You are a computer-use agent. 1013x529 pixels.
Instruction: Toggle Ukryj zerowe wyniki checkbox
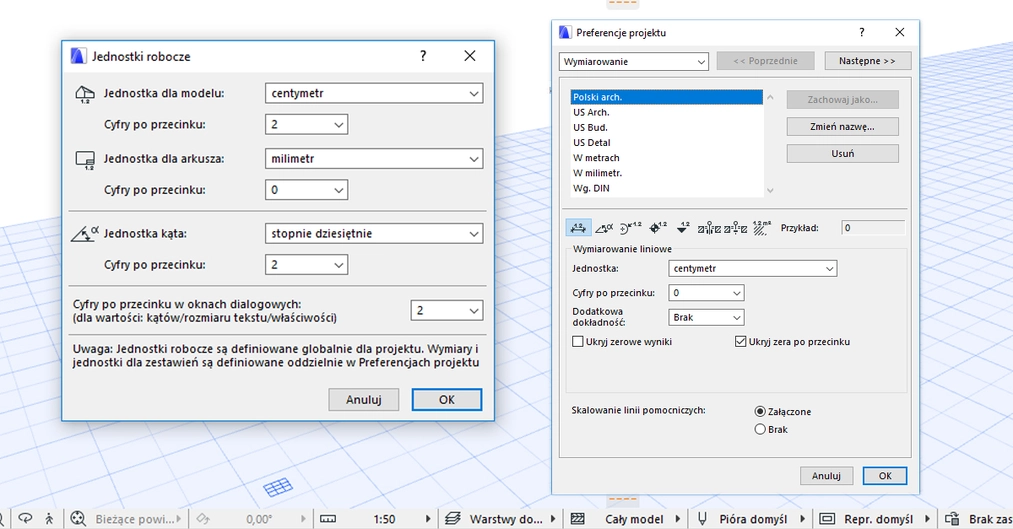[578, 342]
